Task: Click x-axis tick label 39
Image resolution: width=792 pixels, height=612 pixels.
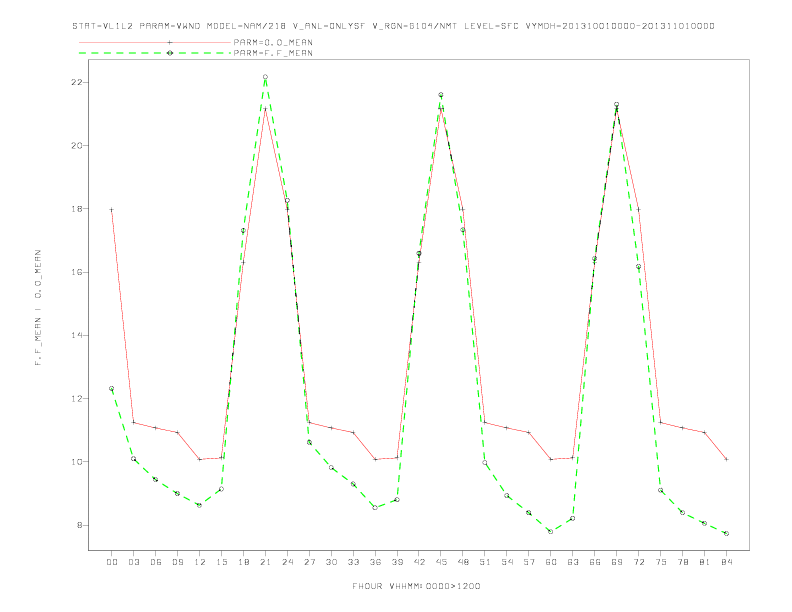Action: click(397, 562)
